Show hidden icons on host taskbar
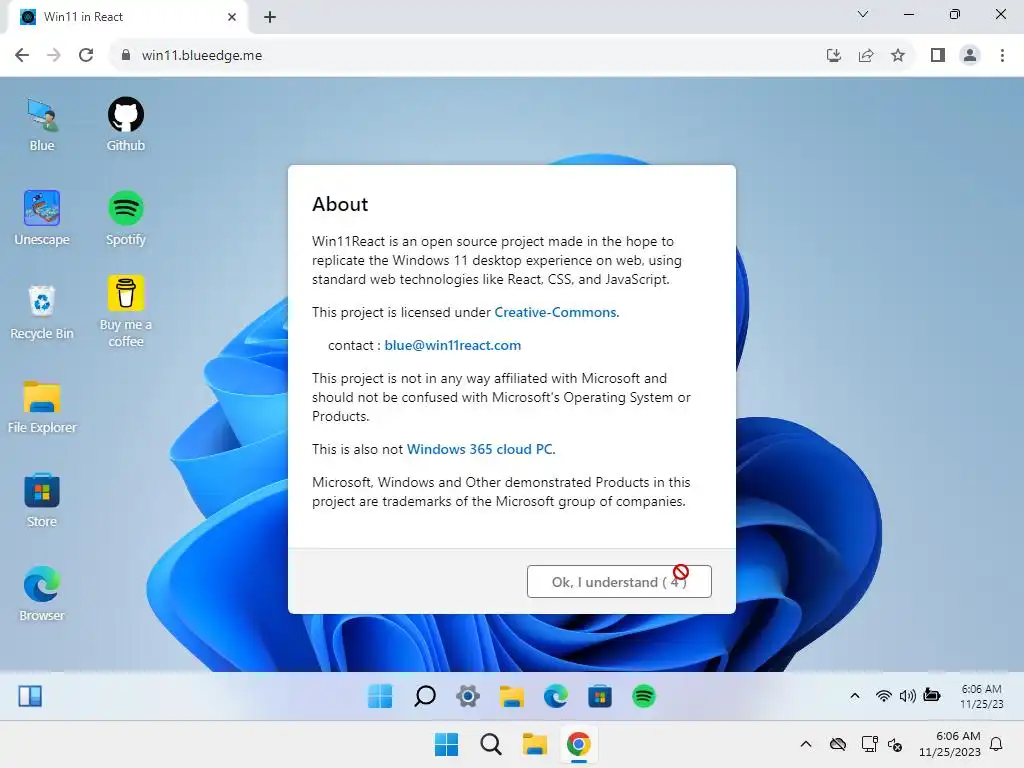 806,744
